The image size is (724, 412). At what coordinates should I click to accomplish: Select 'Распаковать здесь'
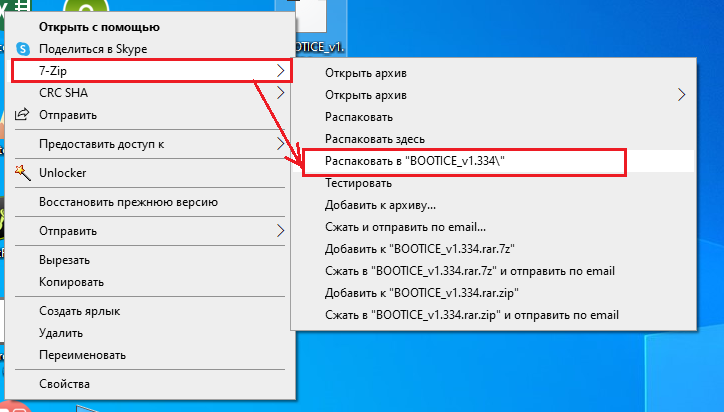point(374,139)
